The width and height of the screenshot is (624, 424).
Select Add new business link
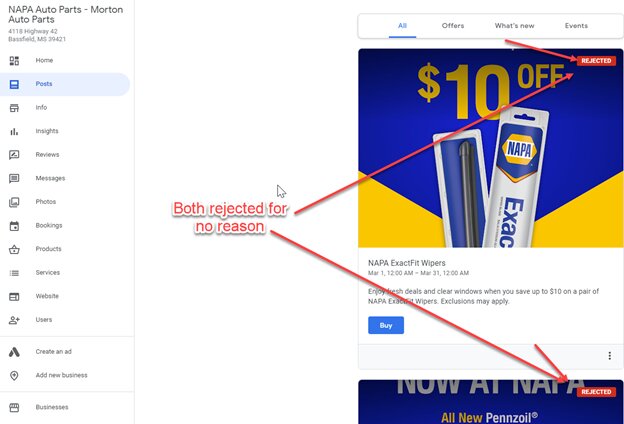(61, 375)
